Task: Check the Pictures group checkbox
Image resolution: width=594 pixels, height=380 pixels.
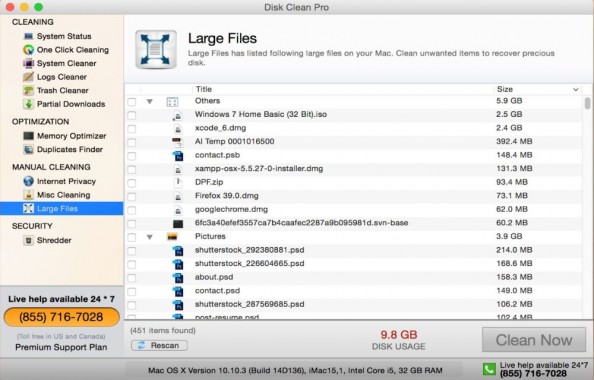Action: pos(131,237)
